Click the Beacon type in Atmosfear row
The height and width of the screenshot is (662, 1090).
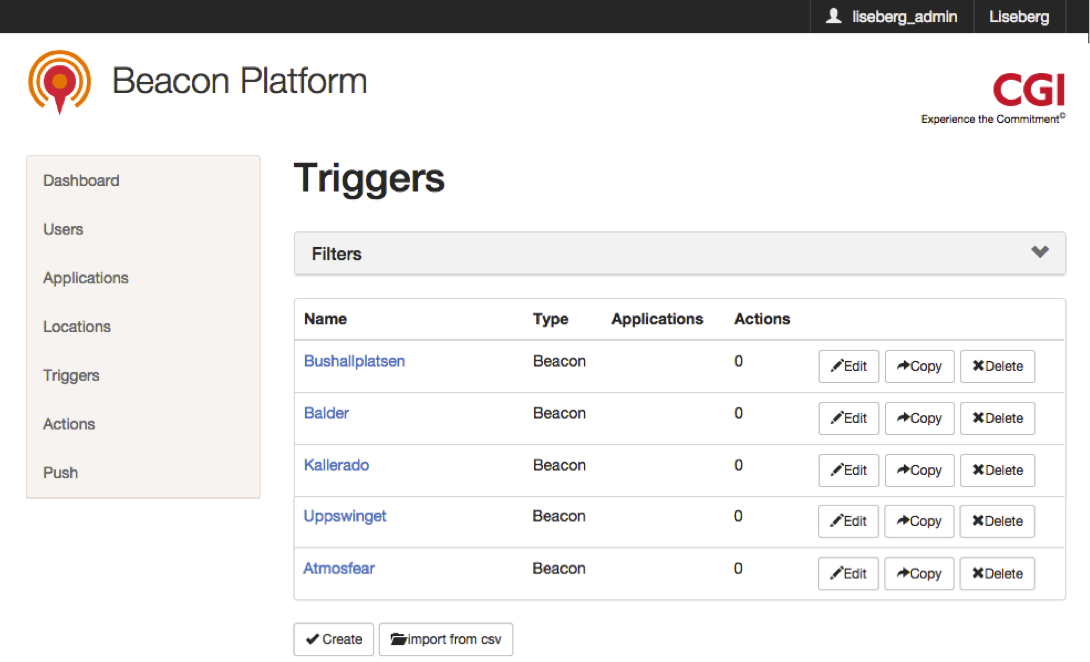point(559,568)
